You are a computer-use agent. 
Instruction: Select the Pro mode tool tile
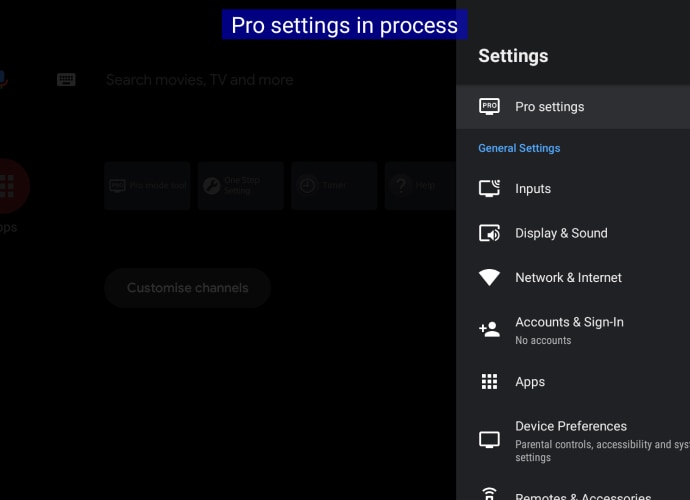click(147, 185)
